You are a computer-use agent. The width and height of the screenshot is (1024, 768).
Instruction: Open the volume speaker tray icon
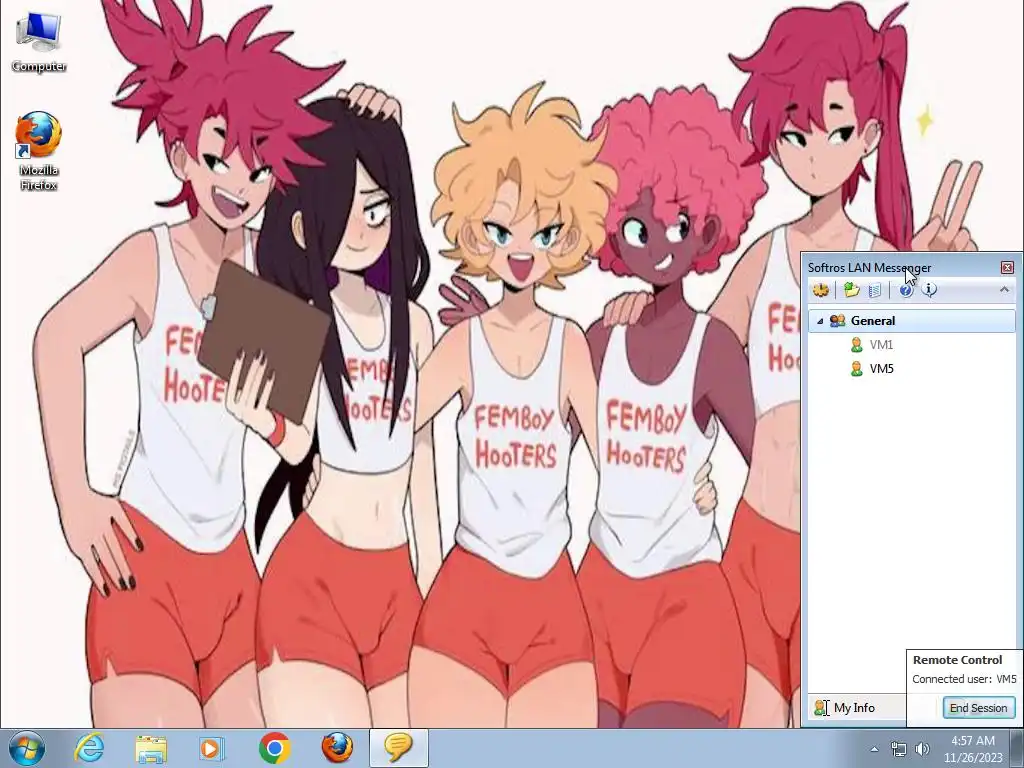(922, 749)
